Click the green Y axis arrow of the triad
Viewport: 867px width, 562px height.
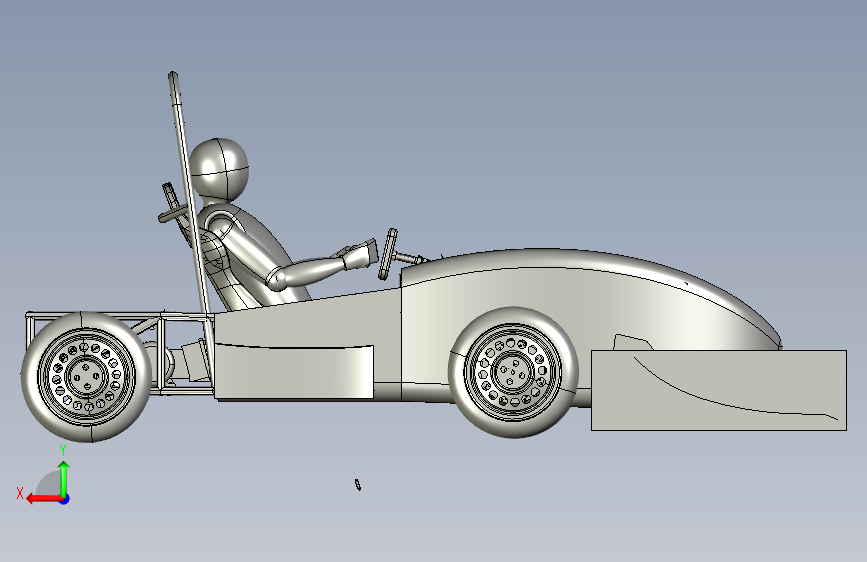(64, 477)
